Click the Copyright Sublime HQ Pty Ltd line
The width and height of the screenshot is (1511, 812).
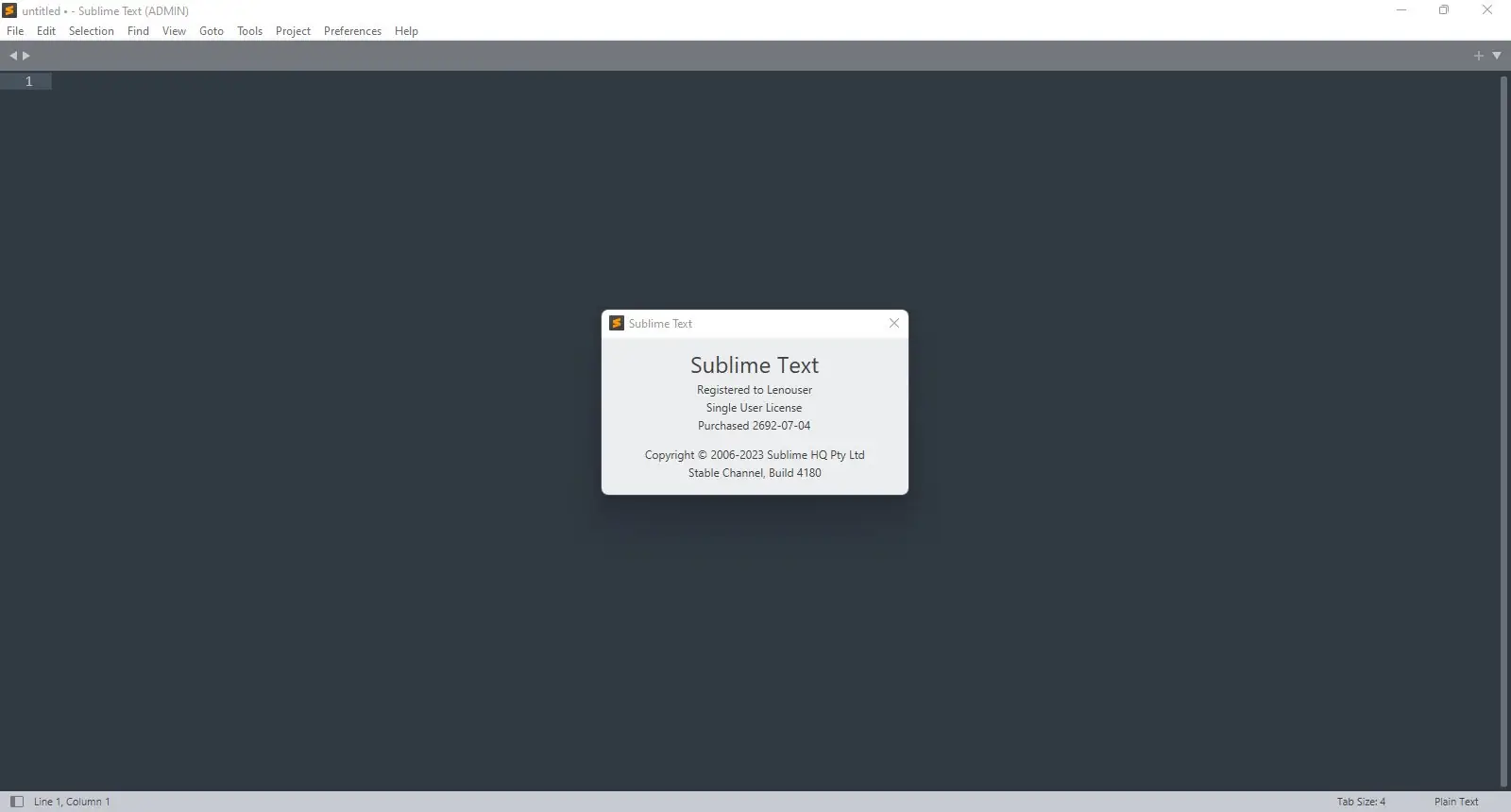pyautogui.click(x=755, y=455)
